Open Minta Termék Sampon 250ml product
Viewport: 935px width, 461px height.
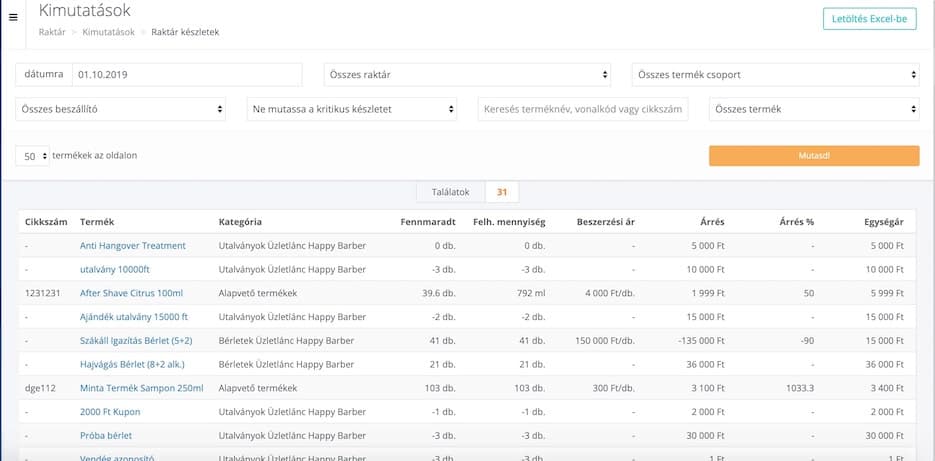[141, 388]
